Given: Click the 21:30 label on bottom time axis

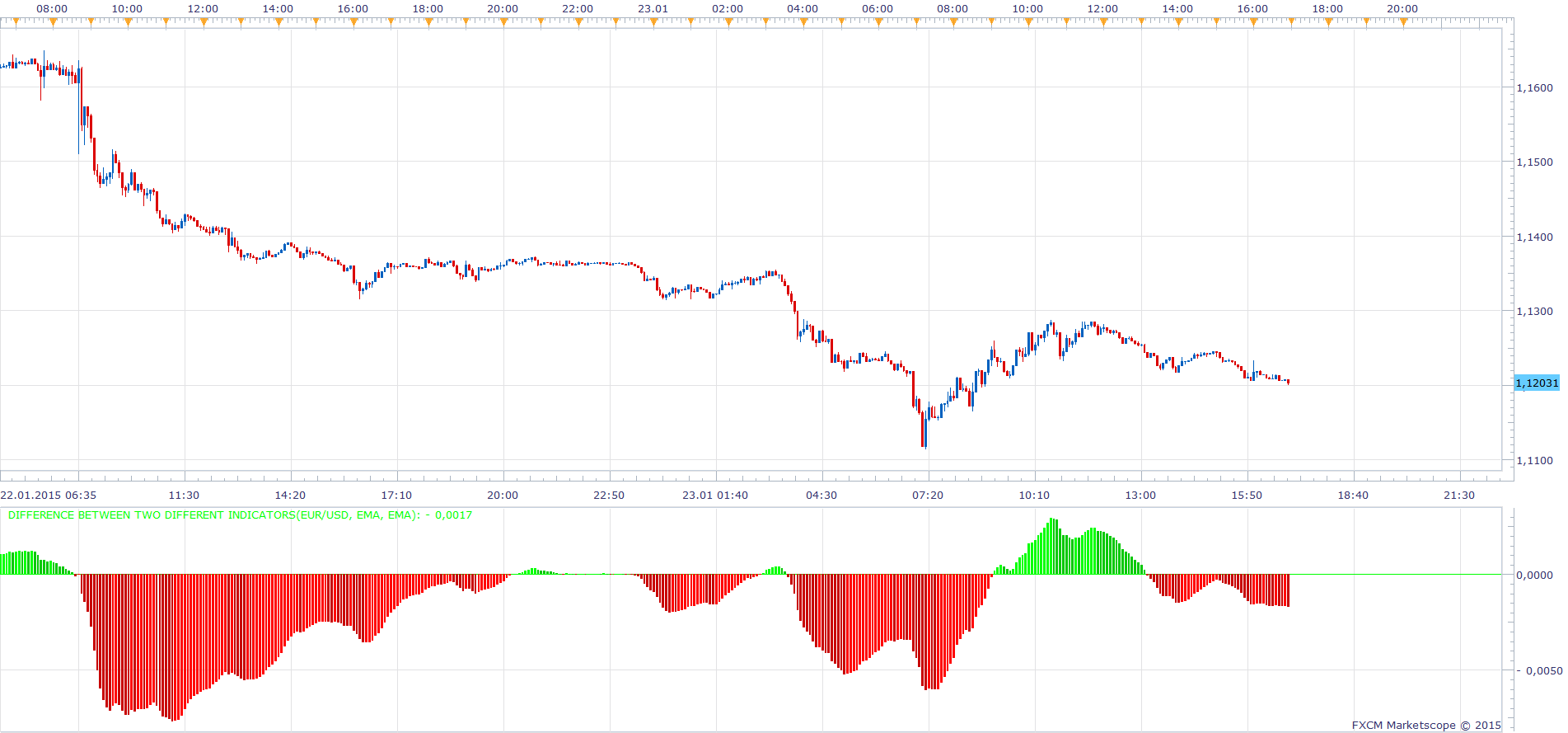Looking at the screenshot, I should [1459, 496].
